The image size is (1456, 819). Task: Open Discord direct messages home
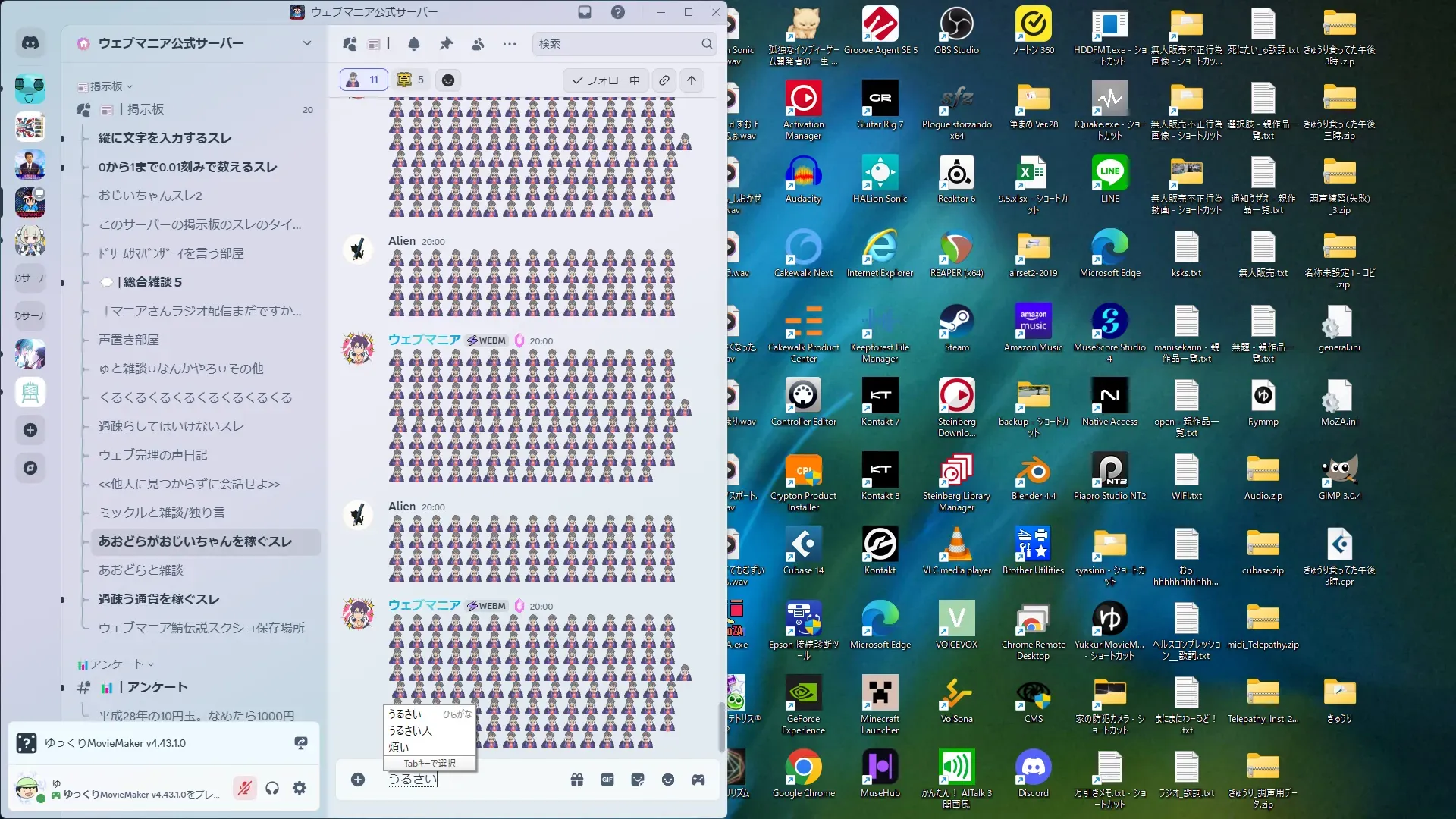[30, 43]
